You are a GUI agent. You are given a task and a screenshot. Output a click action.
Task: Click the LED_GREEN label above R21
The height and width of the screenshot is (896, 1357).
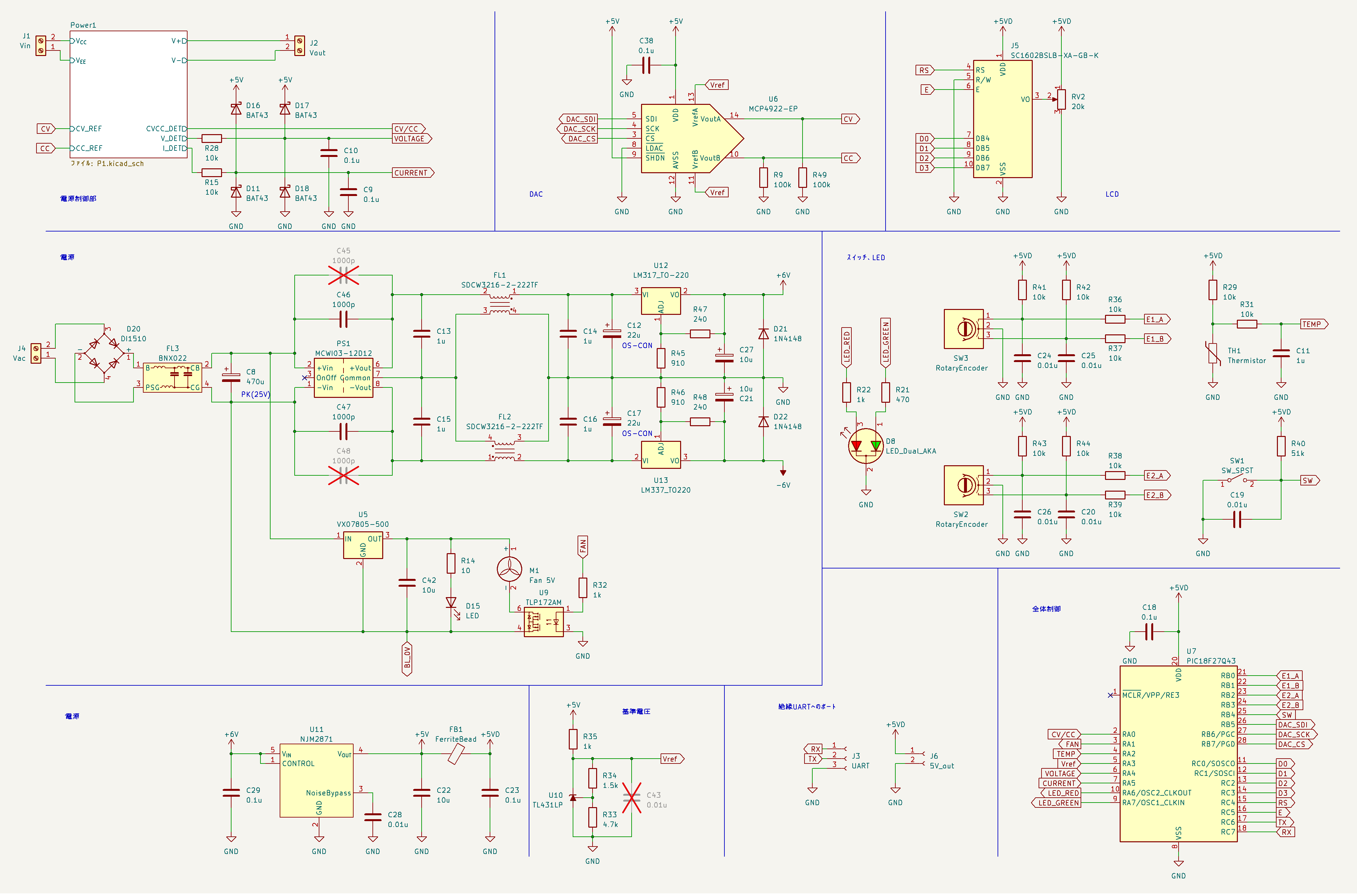pyautogui.click(x=886, y=342)
